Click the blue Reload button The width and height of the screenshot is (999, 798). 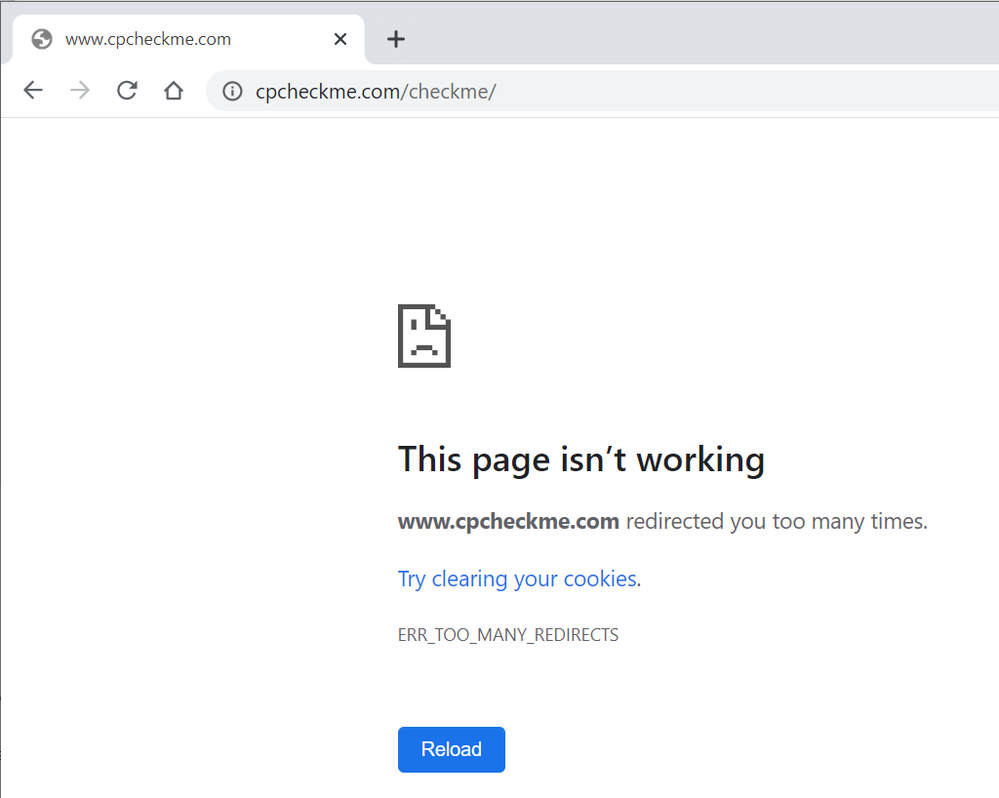pos(451,750)
